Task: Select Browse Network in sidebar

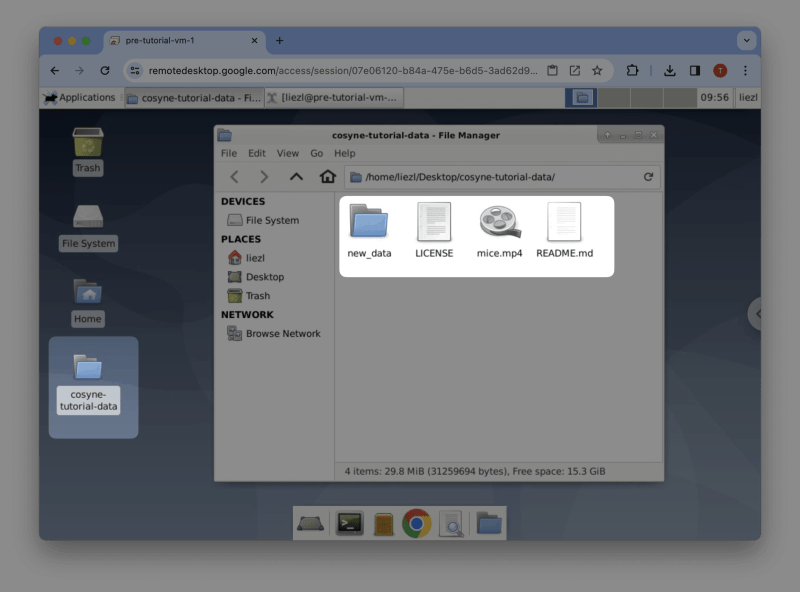Action: [x=274, y=333]
